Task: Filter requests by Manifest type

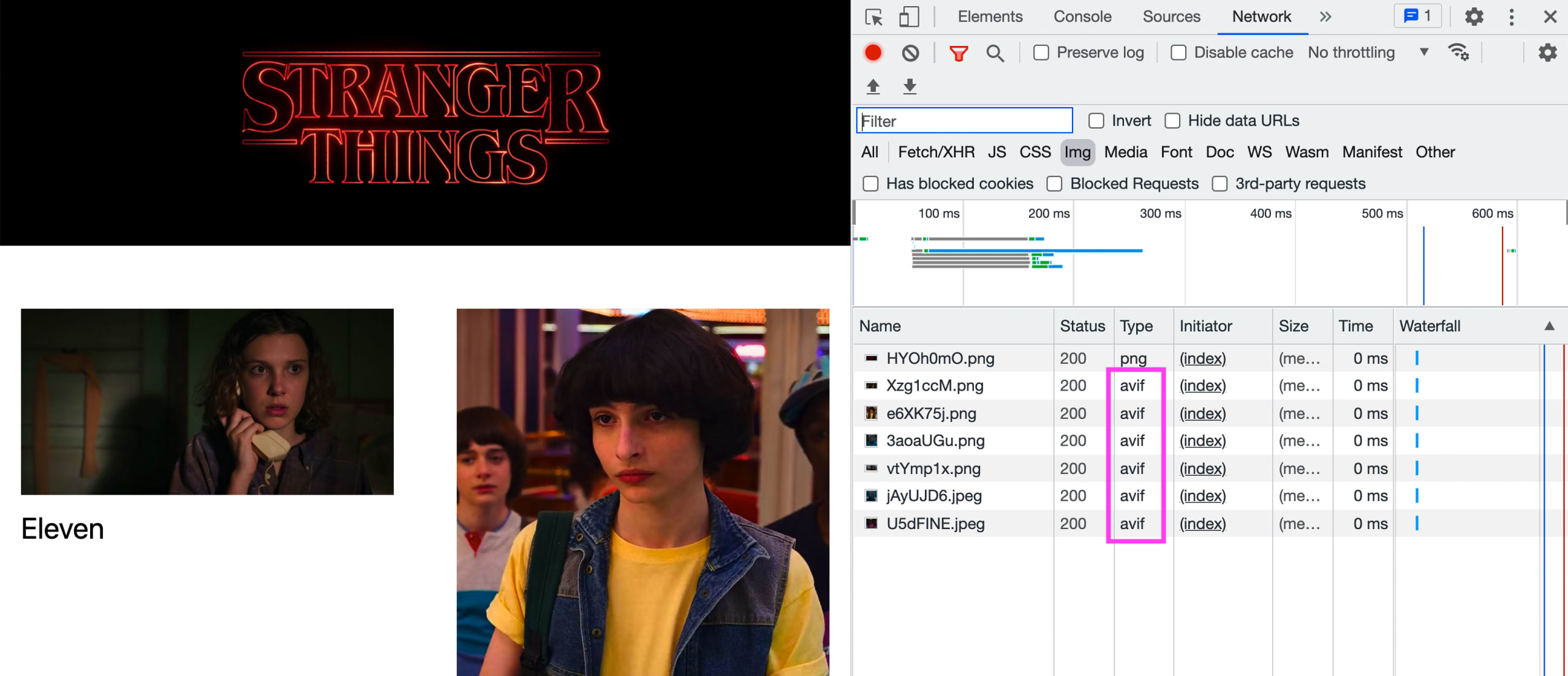Action: click(1371, 152)
